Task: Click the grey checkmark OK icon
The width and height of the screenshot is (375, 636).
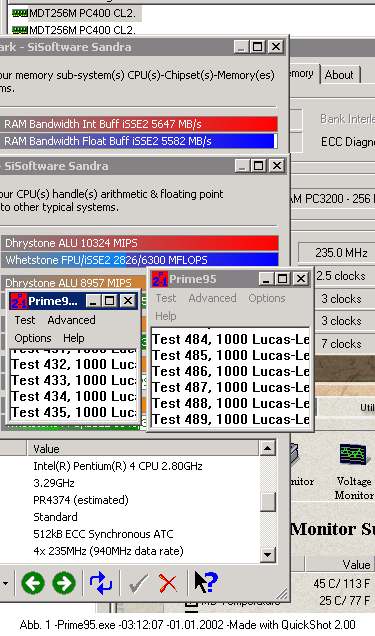Action: [x=138, y=584]
